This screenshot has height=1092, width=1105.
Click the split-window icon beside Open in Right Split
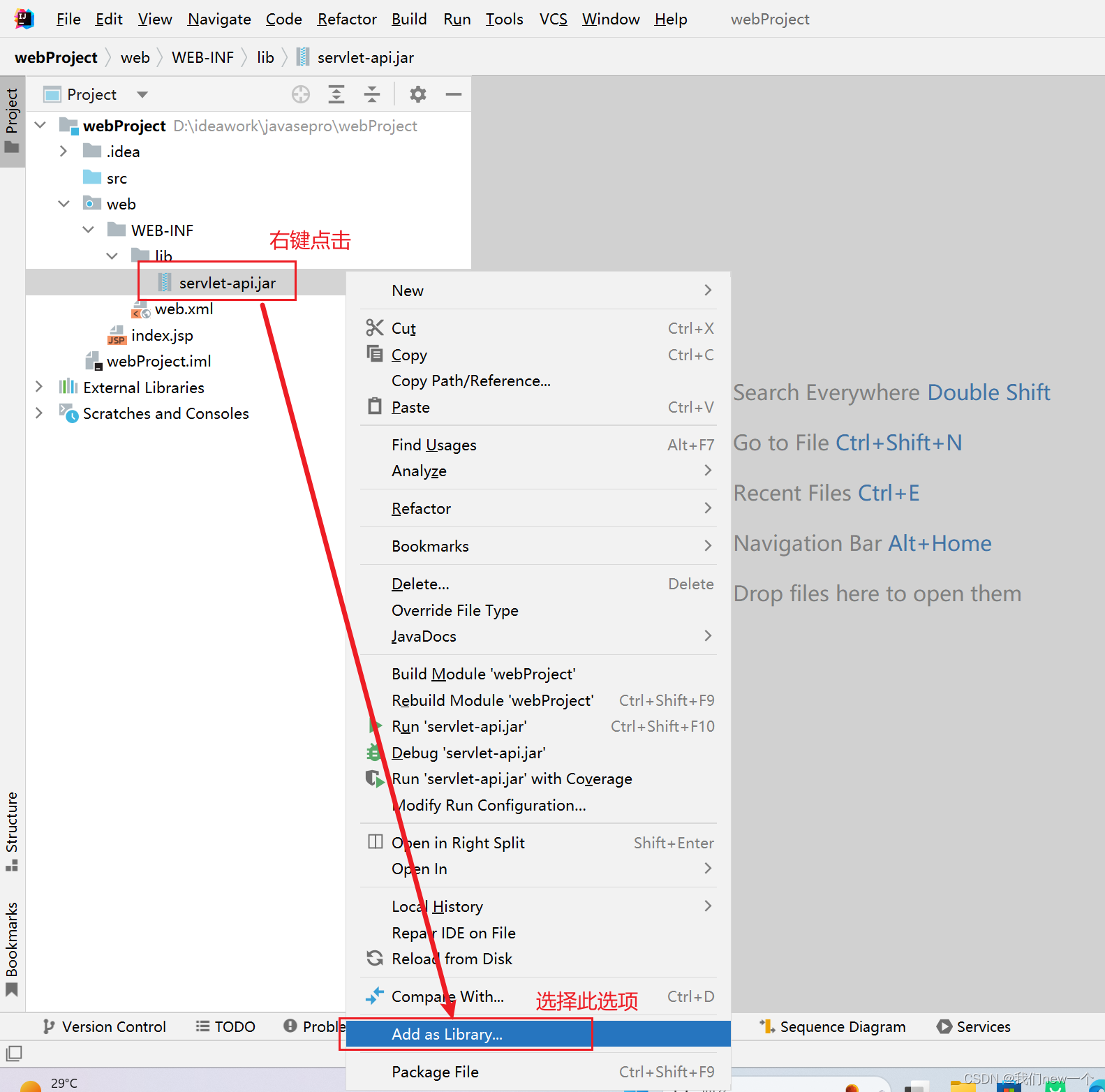[375, 841]
